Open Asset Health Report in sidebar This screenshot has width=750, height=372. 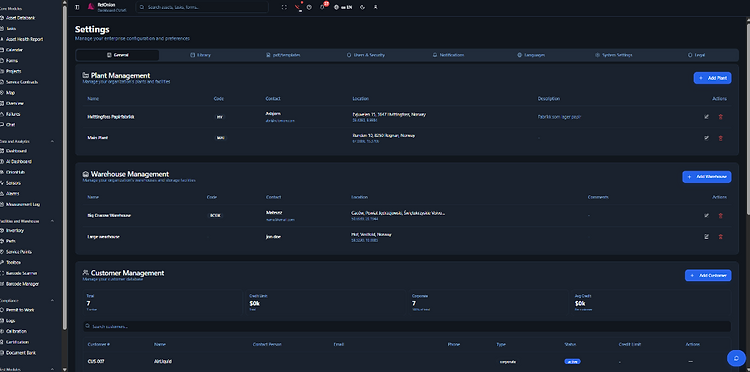[x=24, y=39]
